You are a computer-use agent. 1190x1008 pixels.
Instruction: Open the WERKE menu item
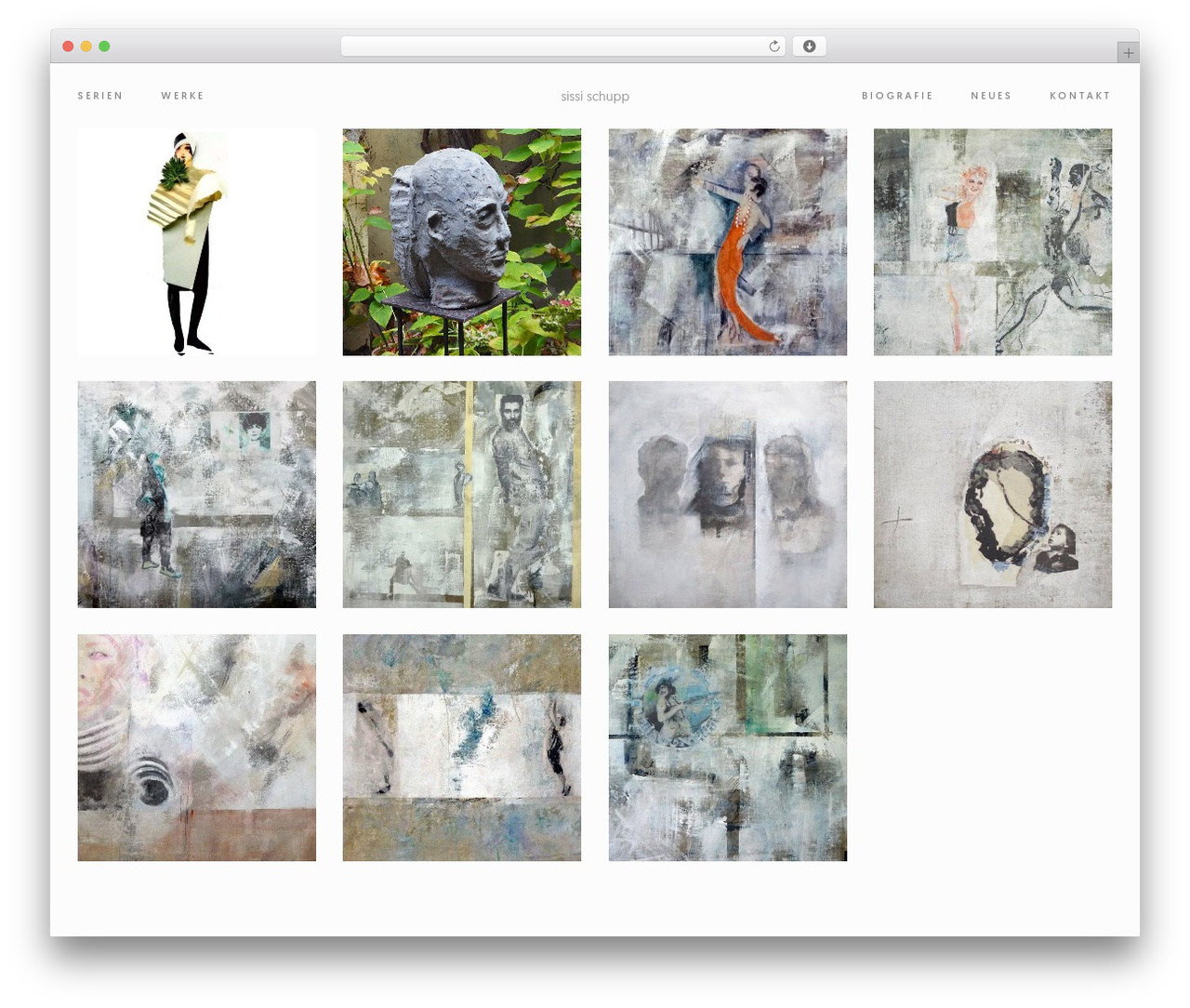(x=182, y=96)
